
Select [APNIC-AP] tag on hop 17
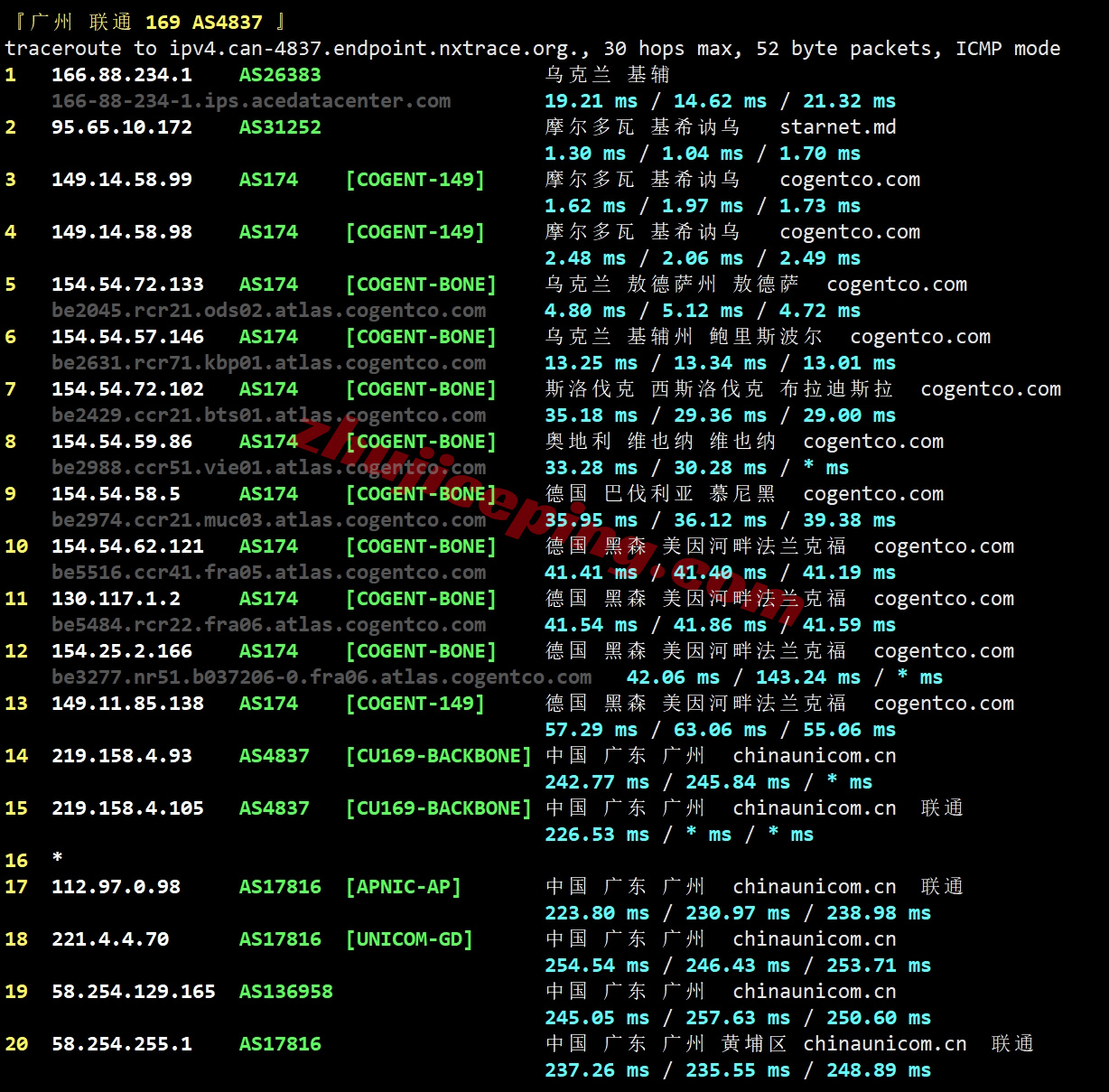click(404, 887)
